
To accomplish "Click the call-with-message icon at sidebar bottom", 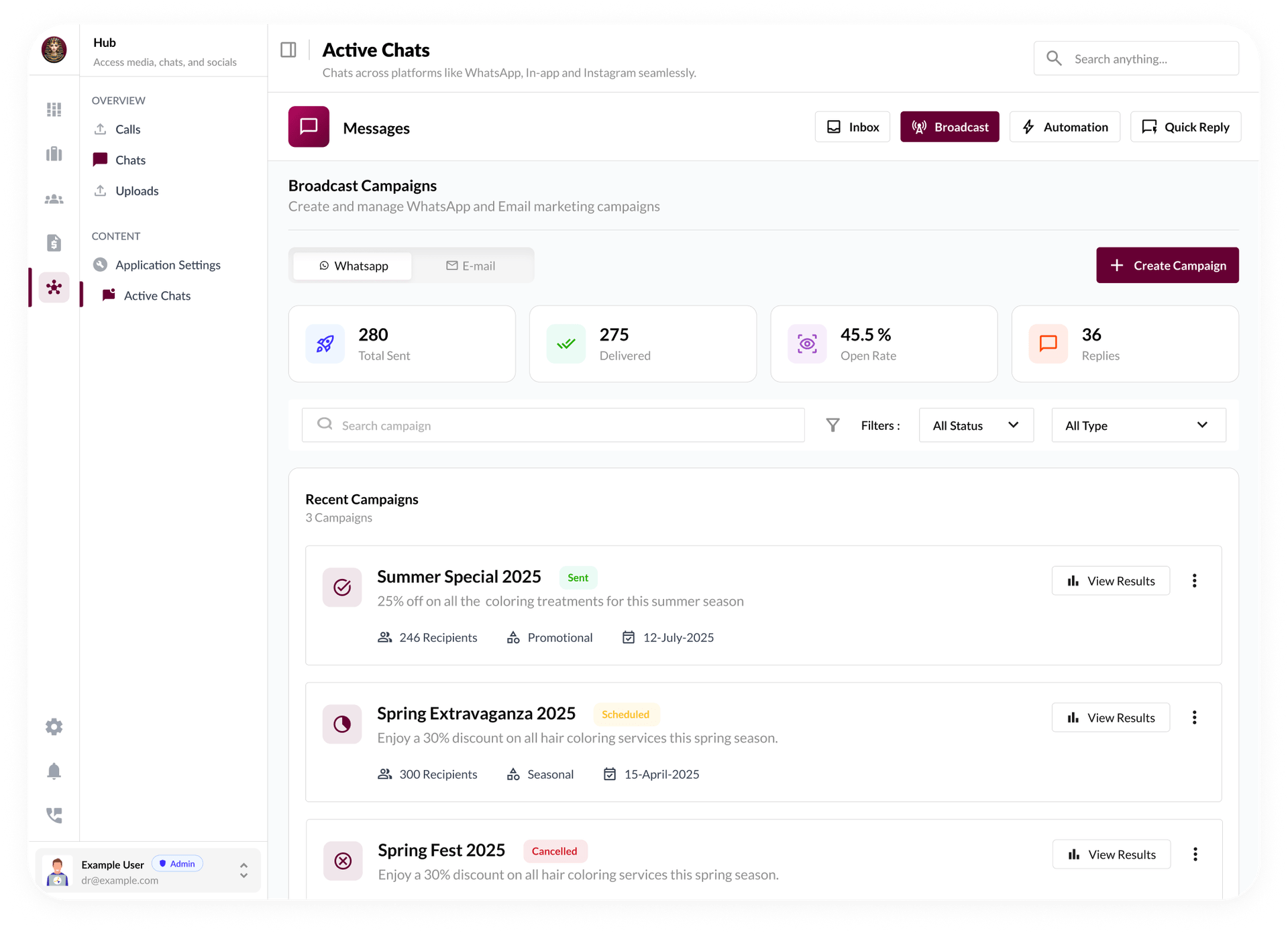I will [54, 815].
